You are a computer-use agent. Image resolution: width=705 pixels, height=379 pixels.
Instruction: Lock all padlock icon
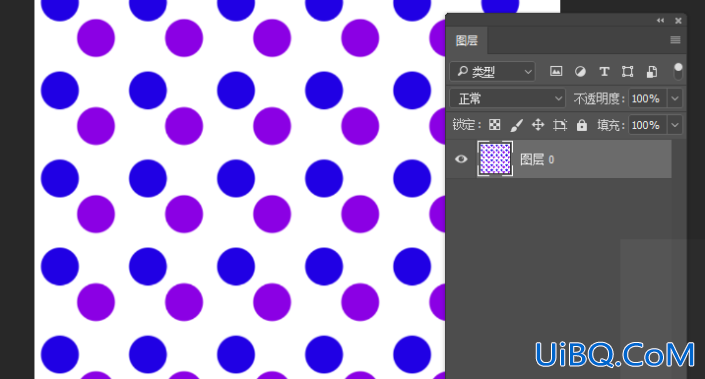point(582,125)
